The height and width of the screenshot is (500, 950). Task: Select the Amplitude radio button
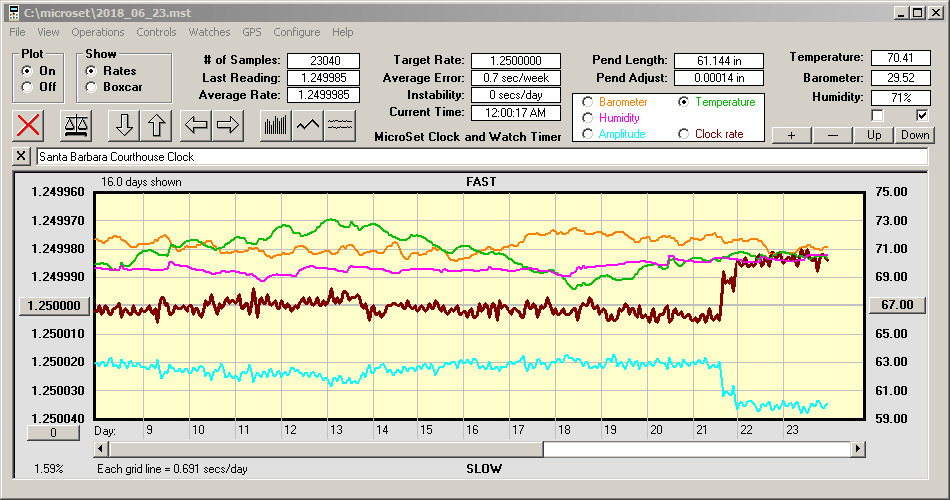tap(587, 134)
